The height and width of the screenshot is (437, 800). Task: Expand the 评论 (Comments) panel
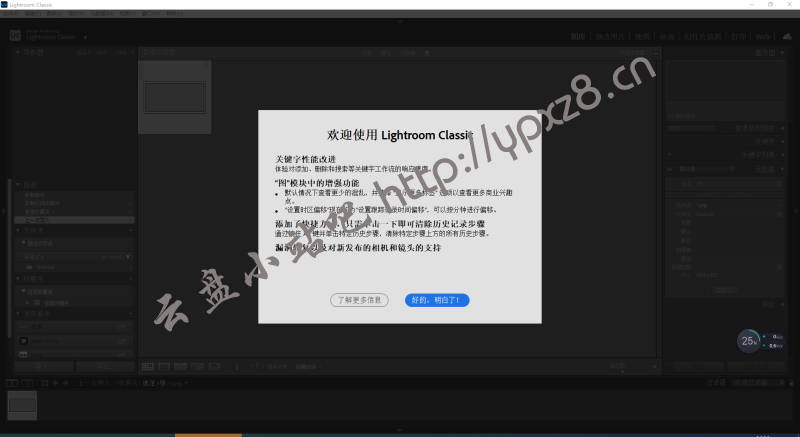tap(782, 304)
